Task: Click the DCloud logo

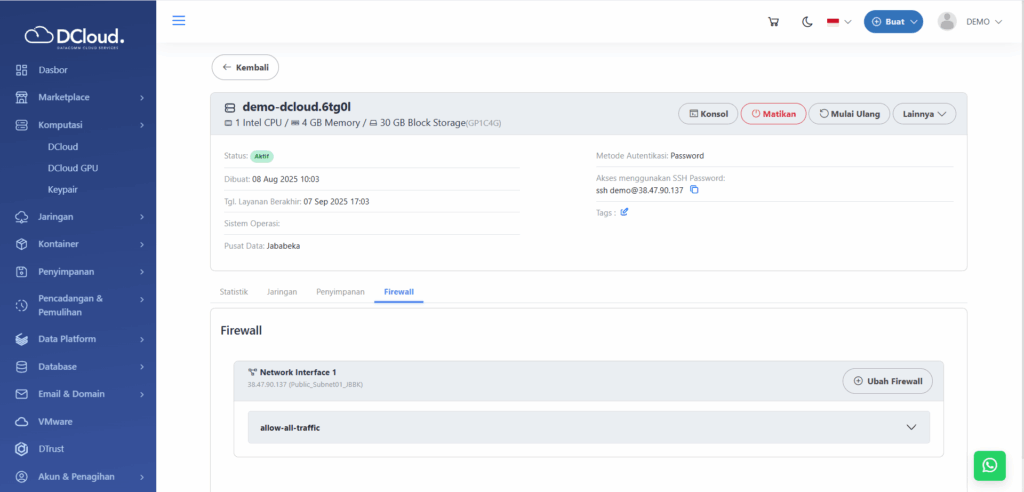Action: tap(78, 37)
